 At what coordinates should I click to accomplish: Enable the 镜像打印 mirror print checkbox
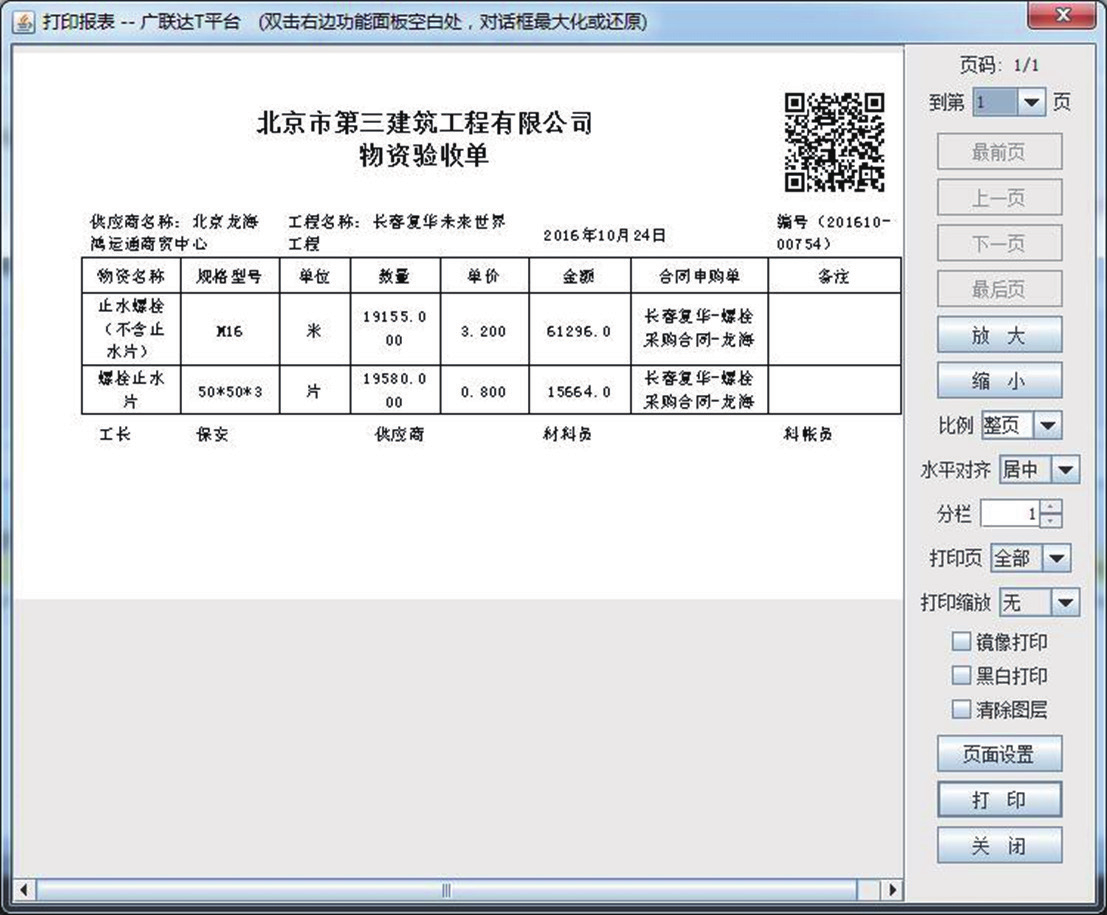point(961,642)
